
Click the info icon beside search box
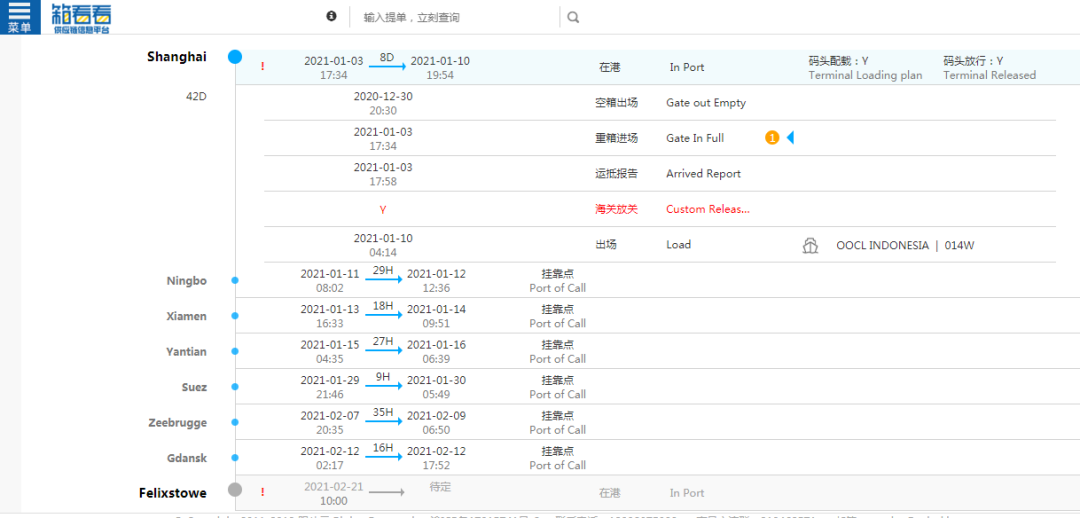[x=331, y=16]
